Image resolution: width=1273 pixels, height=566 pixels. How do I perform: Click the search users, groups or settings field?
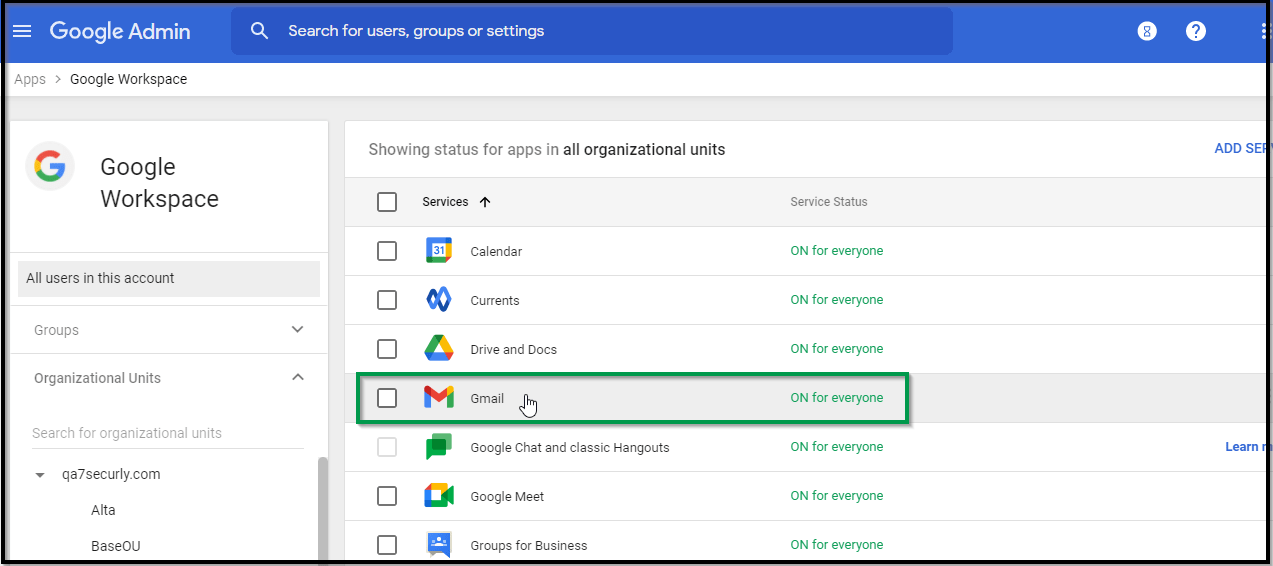(600, 31)
